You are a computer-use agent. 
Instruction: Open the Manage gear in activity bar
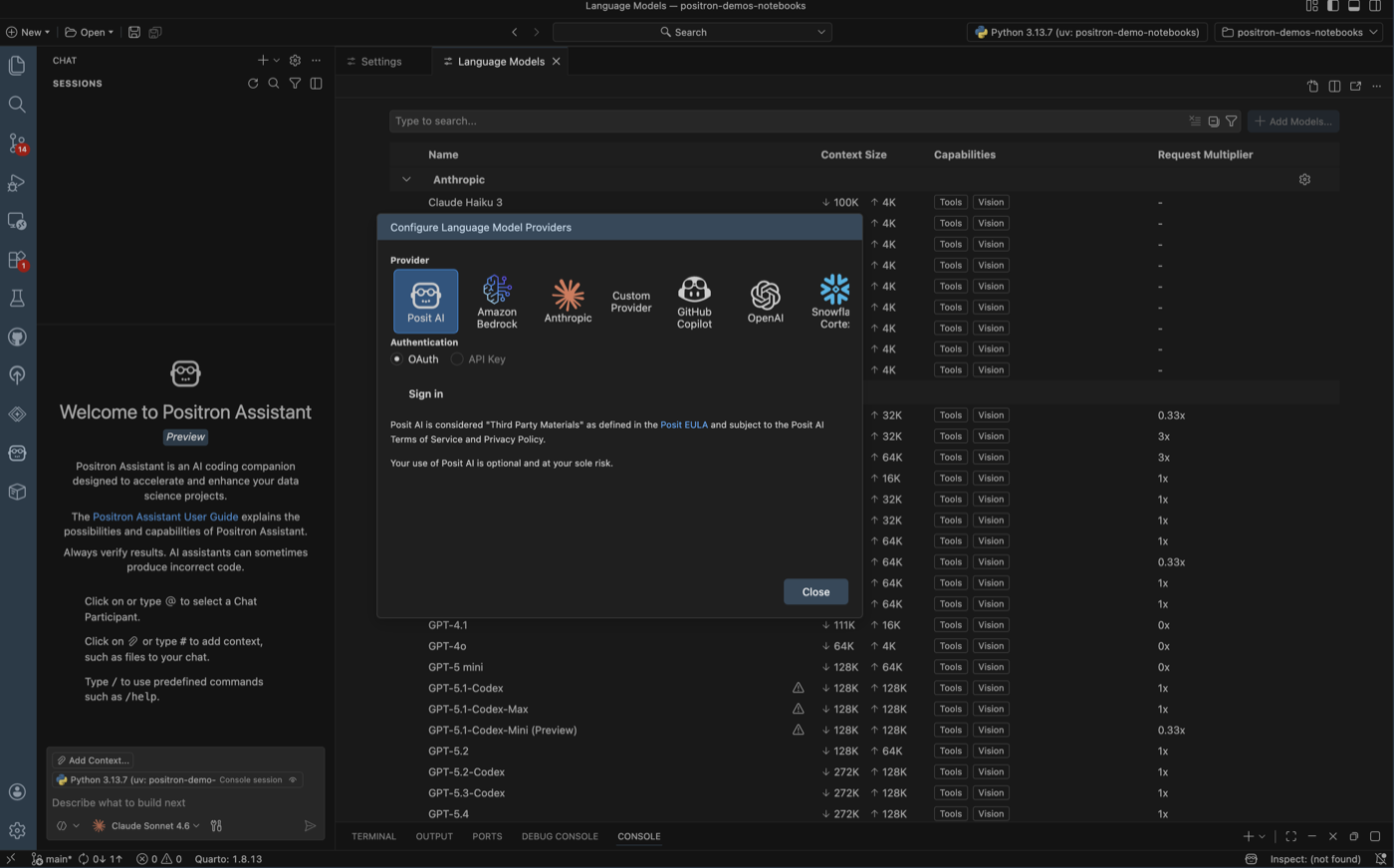click(17, 830)
